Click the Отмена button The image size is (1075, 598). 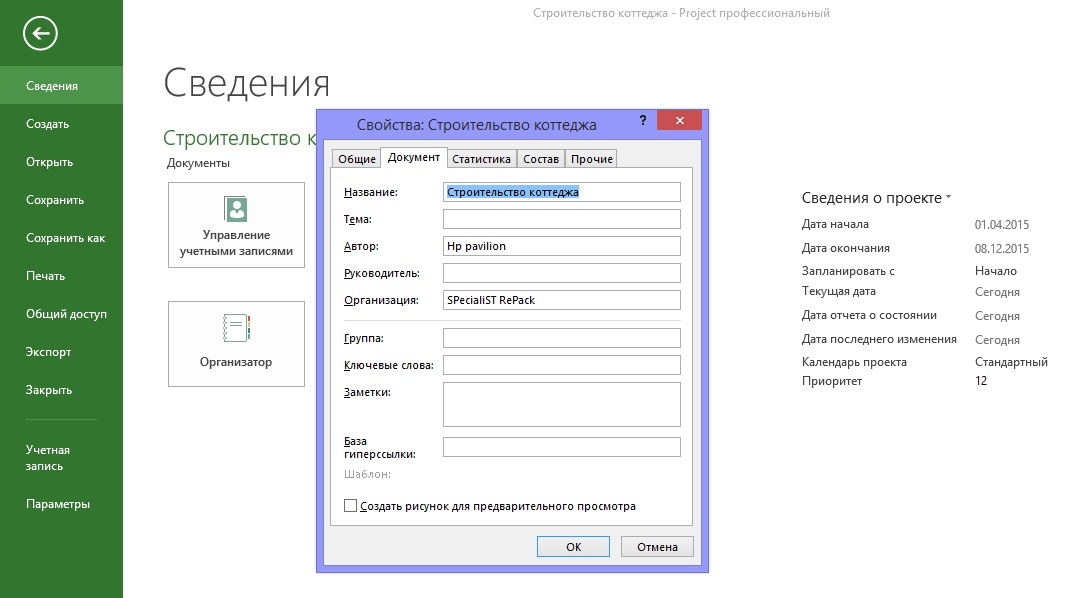click(x=657, y=546)
